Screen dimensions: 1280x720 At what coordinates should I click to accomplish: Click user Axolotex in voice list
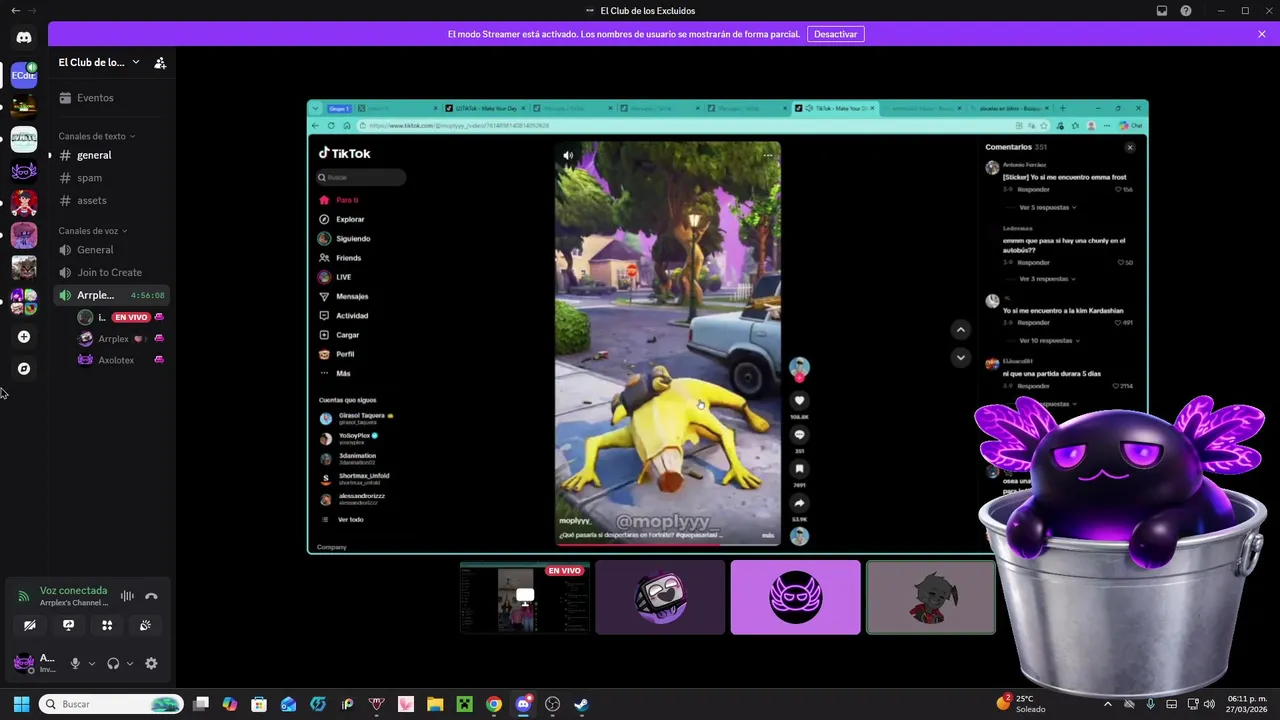point(120,360)
